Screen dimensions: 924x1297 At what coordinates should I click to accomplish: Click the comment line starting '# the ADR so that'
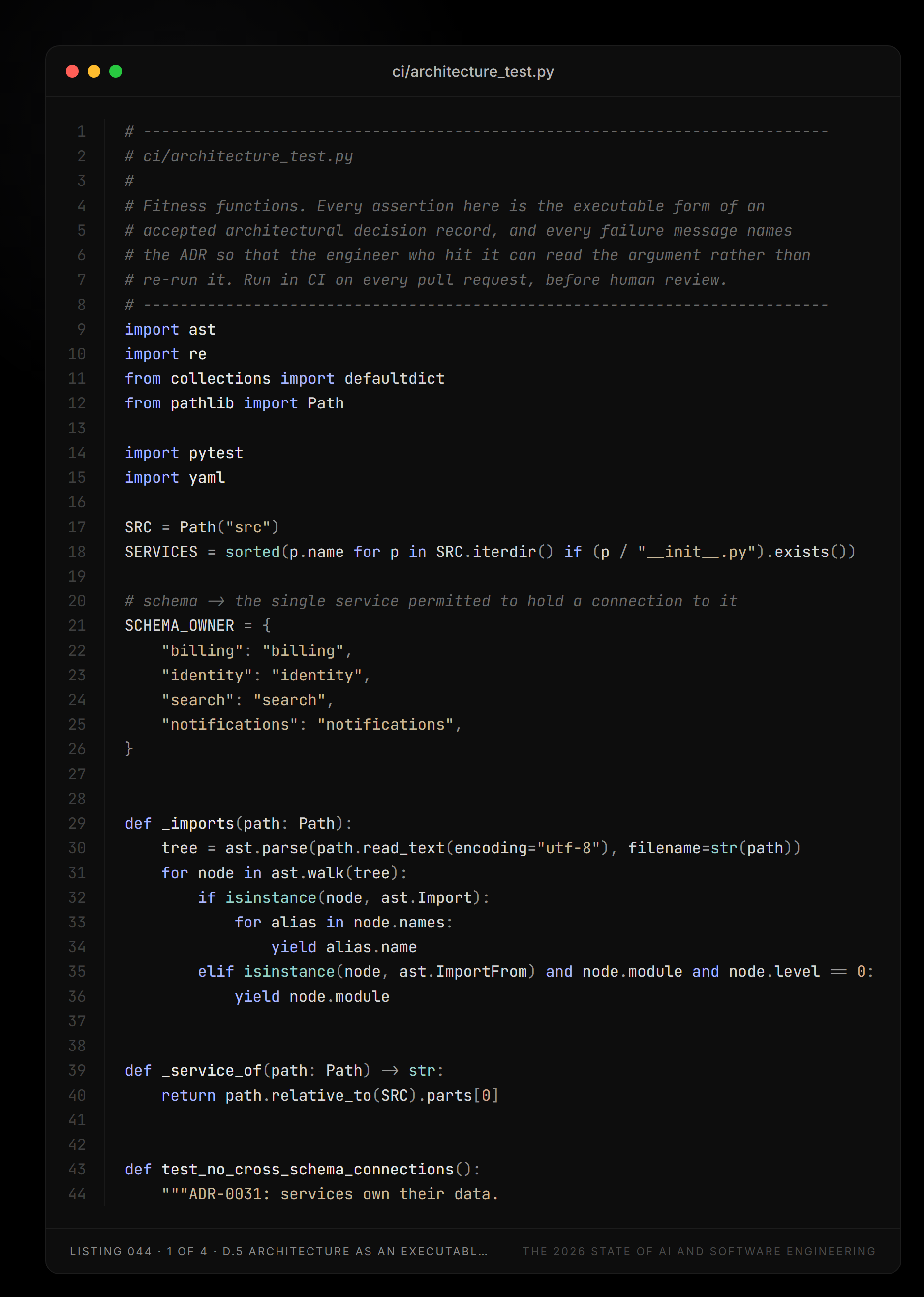tap(468, 255)
